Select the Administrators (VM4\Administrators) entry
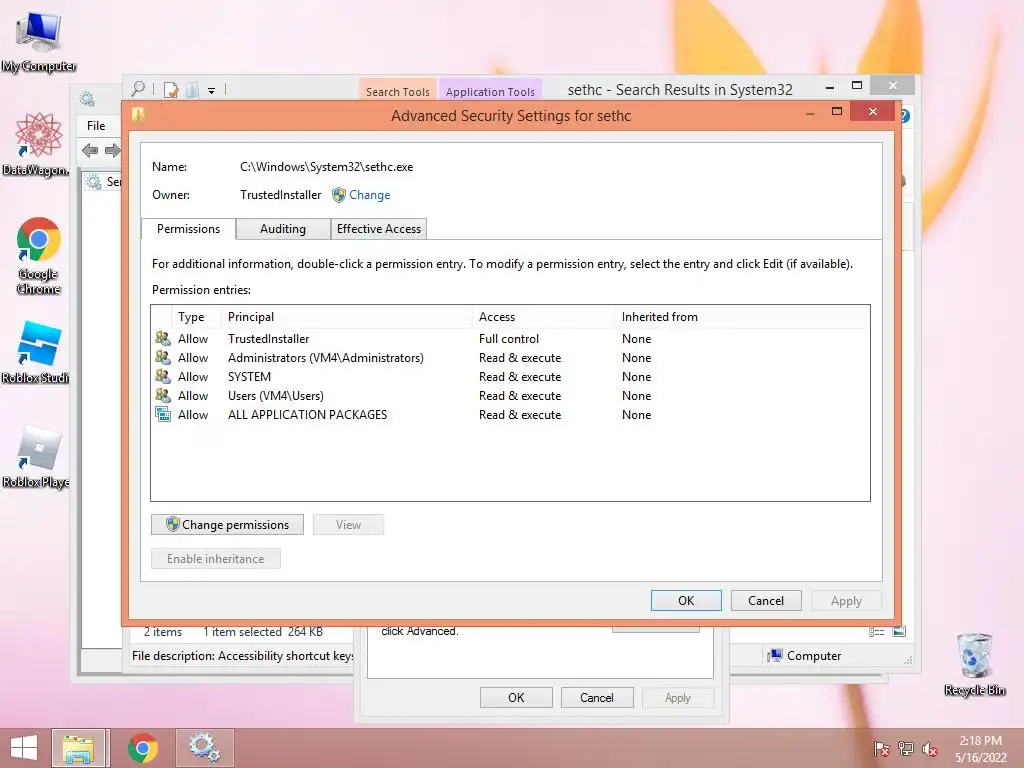 coord(510,358)
